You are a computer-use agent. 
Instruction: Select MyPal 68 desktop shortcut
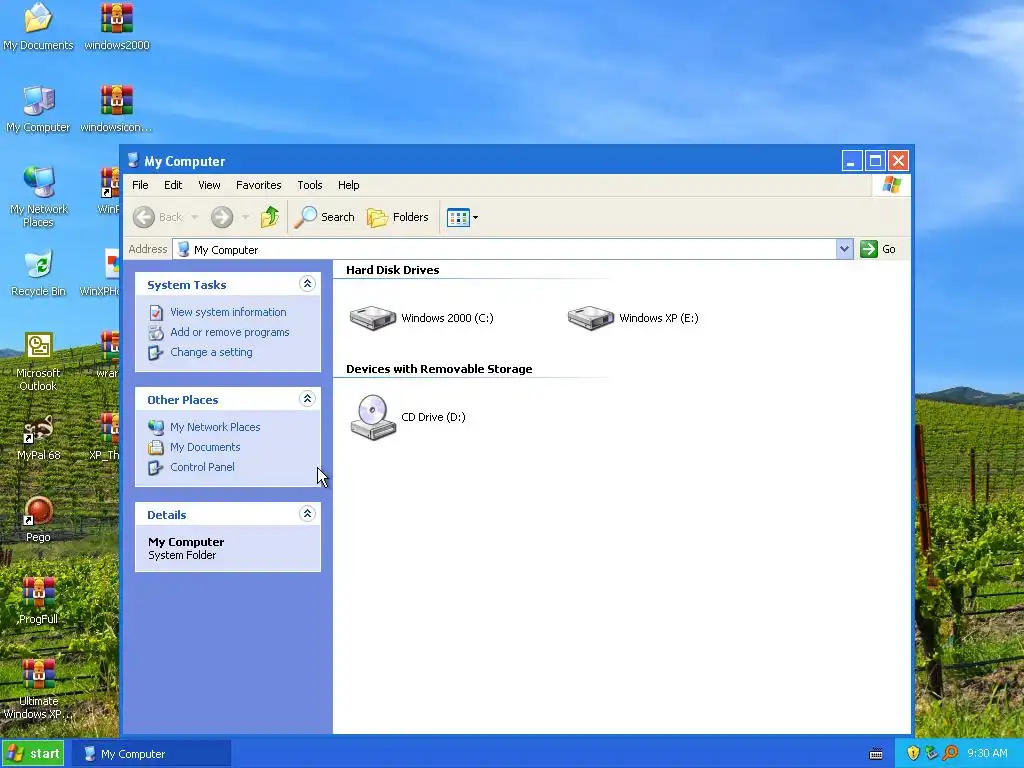38,436
